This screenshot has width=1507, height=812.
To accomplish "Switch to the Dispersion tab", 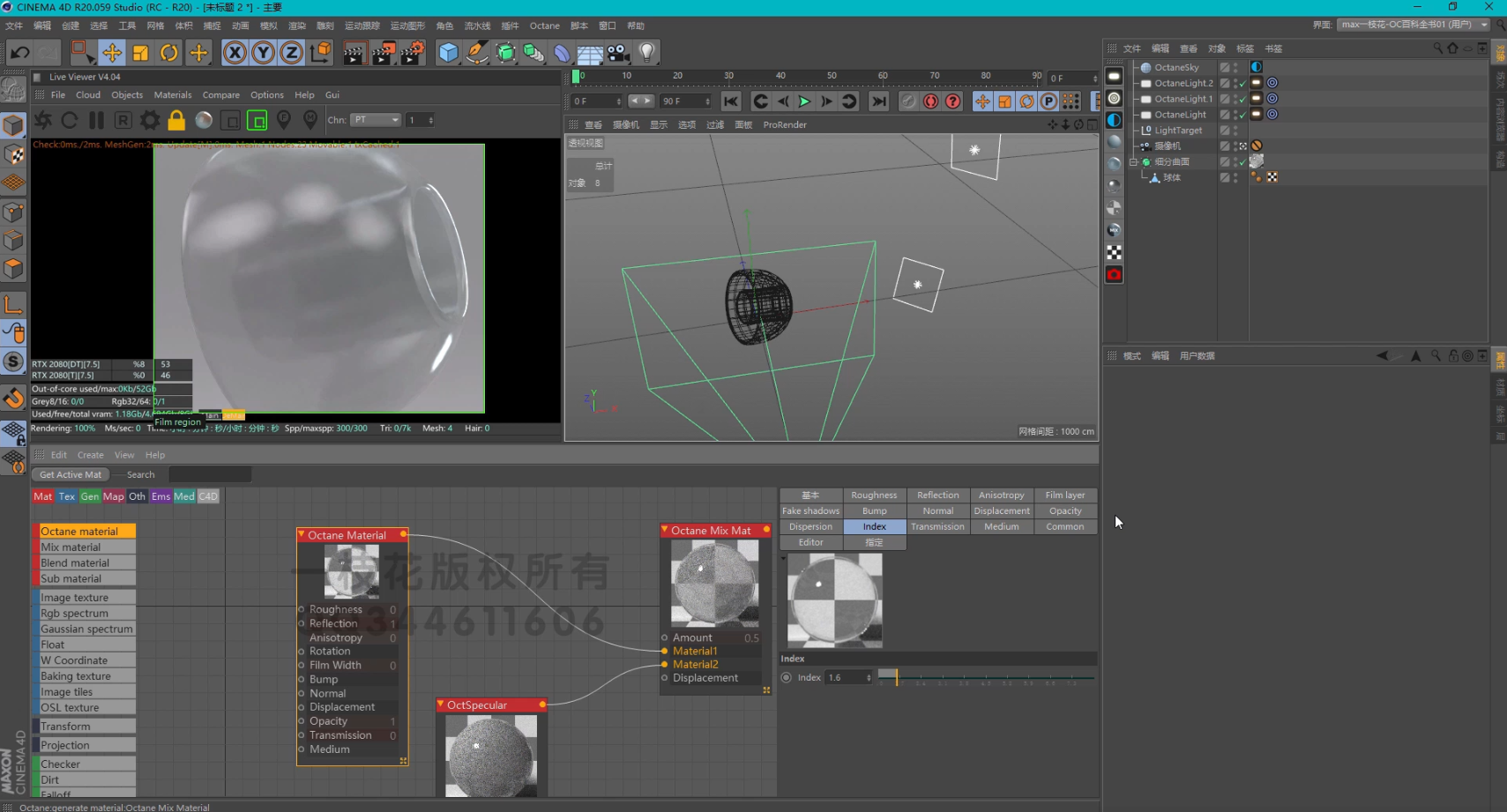I will click(810, 527).
